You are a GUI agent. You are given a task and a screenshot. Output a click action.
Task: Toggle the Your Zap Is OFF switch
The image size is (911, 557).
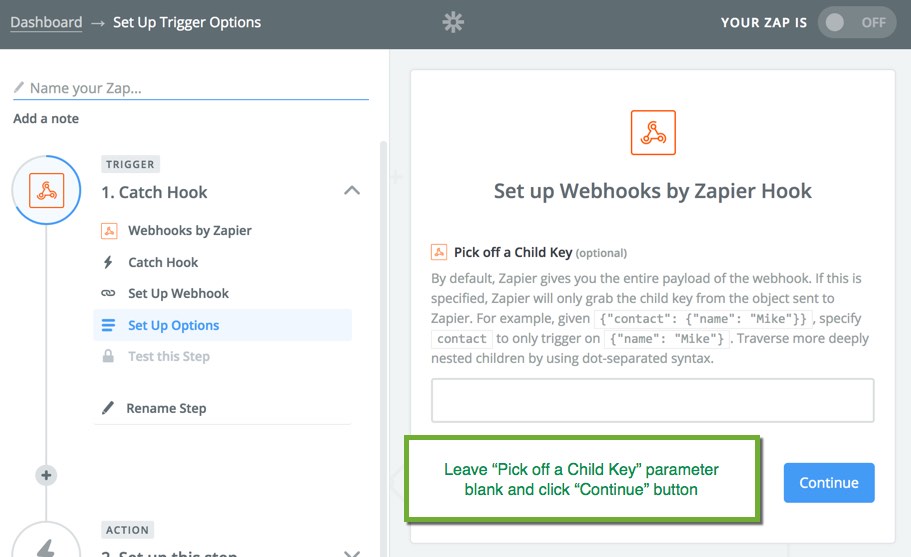857,23
